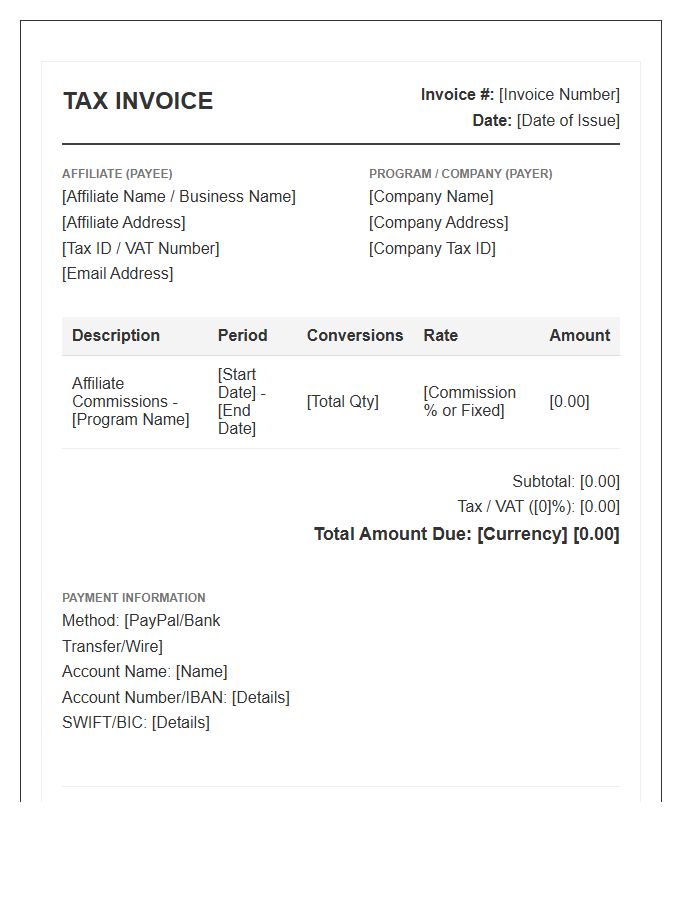This screenshot has width=700, height=900.
Task: Click the Subtotal: [0.00] line
Action: pyautogui.click(x=566, y=481)
